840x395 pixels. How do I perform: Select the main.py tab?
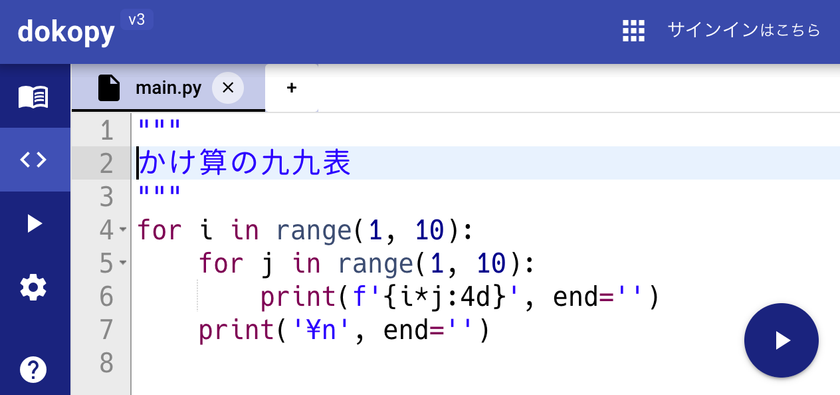coord(168,88)
